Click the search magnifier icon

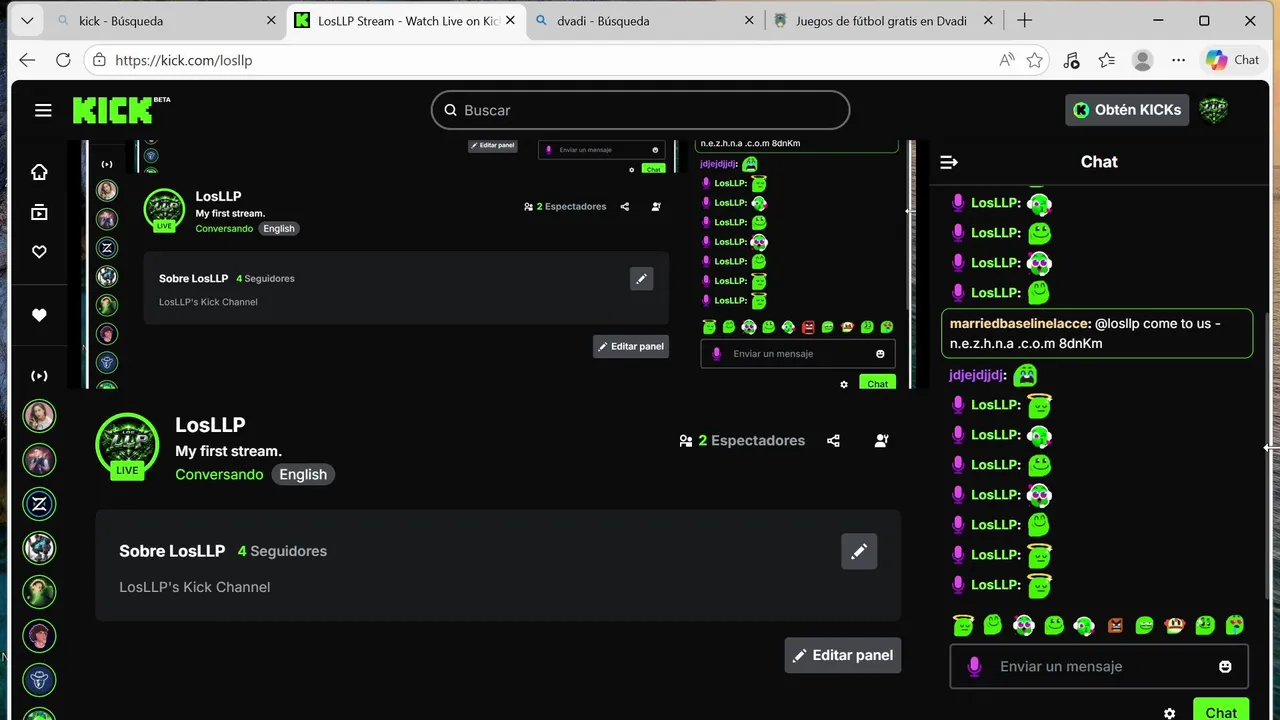tap(450, 110)
